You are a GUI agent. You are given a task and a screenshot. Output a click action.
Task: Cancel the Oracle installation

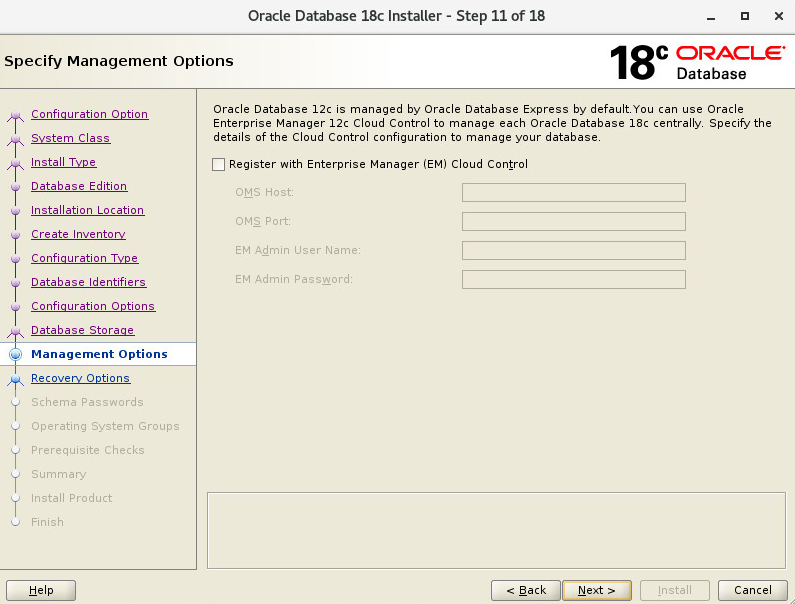coord(752,590)
